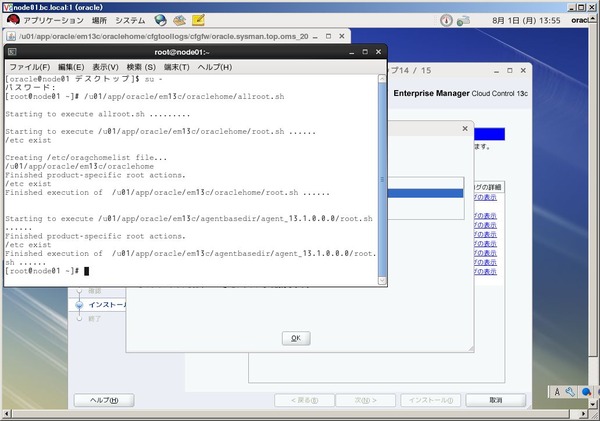Click the network connection icon in tray

click(x=463, y=20)
